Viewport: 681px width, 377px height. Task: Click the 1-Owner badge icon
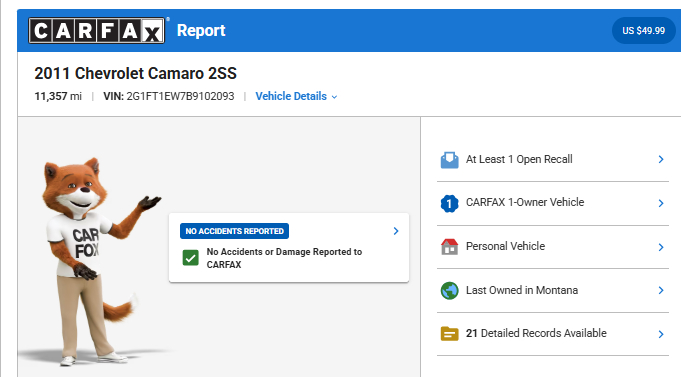(x=450, y=203)
